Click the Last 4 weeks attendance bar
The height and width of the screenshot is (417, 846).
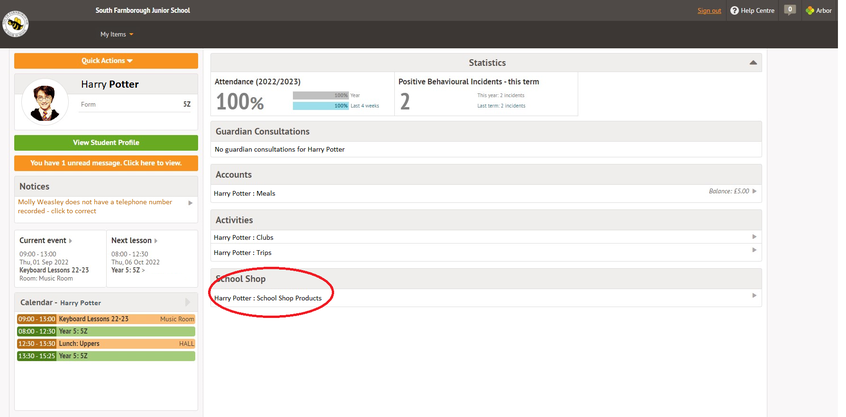coord(321,106)
